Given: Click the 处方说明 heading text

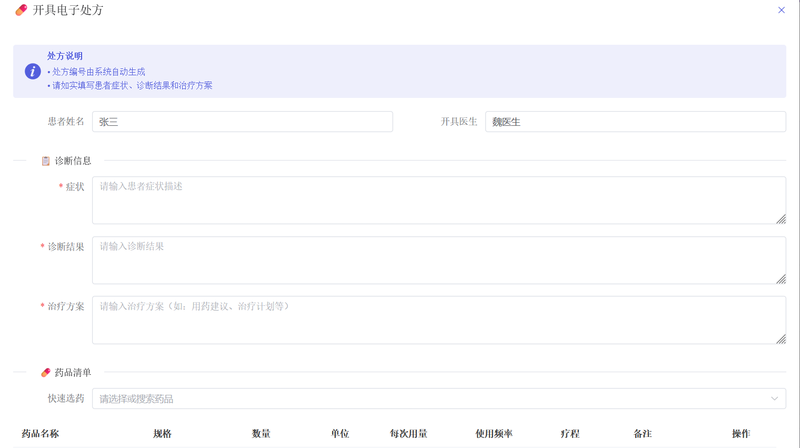Looking at the screenshot, I should click(65, 56).
